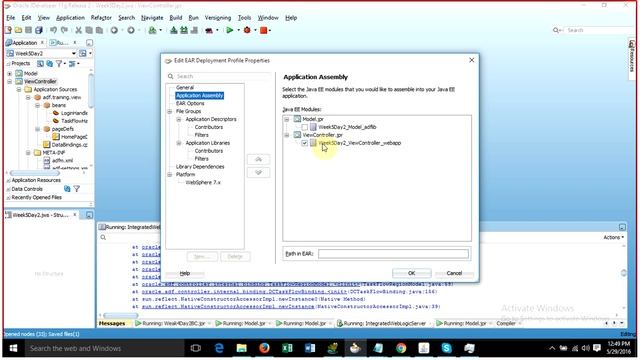Image resolution: width=640 pixels, height=360 pixels.
Task: Select WebSphere 7.x tree item
Action: point(203,182)
